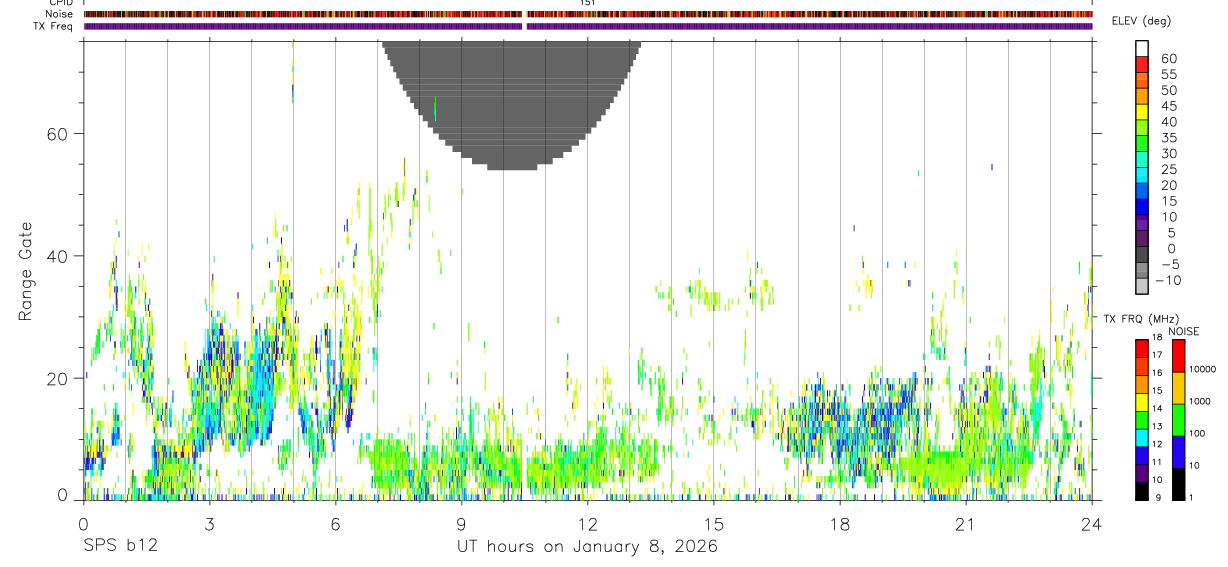Click the 25 label on the ELEV colorbar
The image size is (1228, 567).
click(1168, 169)
